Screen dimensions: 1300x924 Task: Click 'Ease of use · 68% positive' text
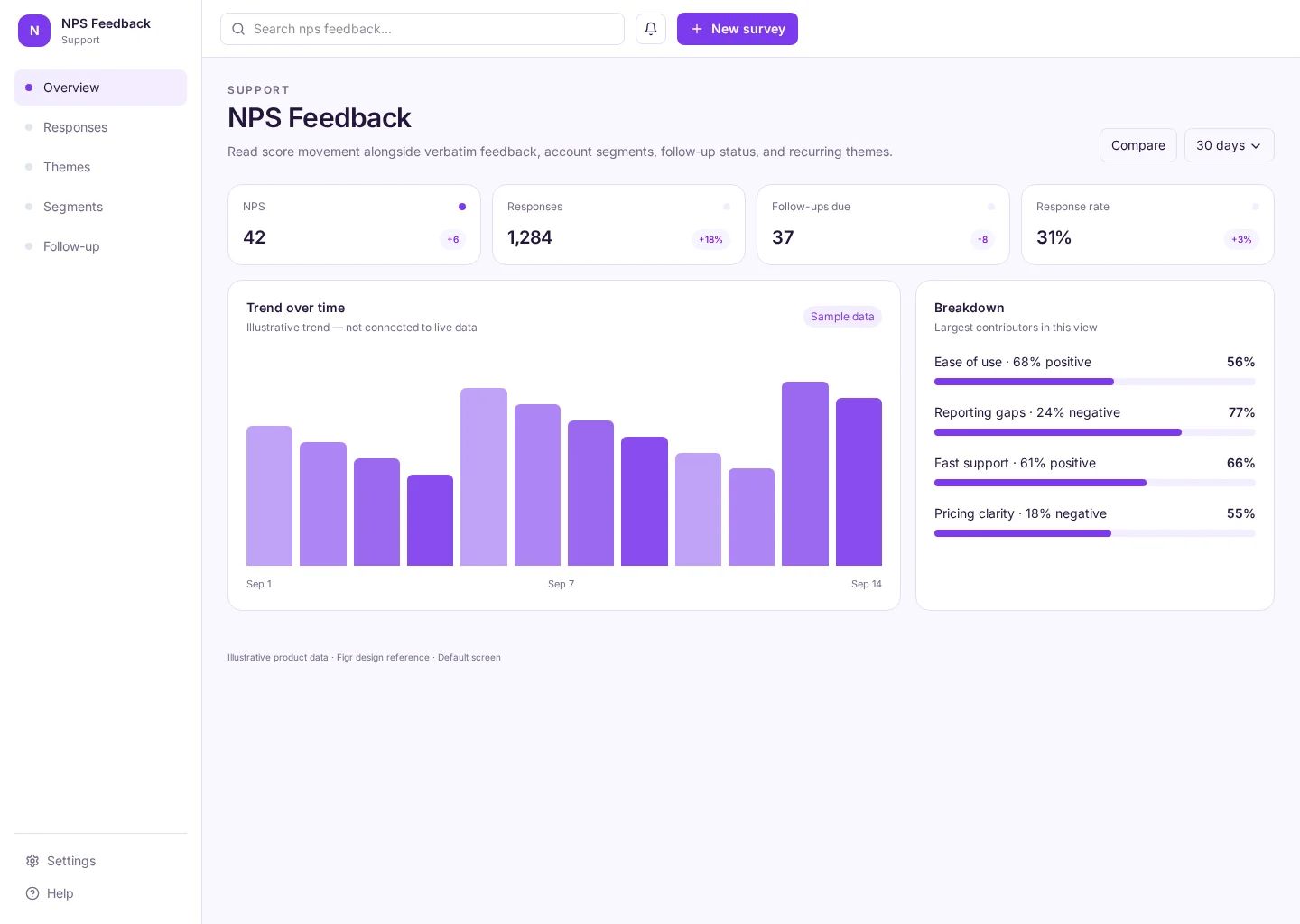click(x=1013, y=362)
